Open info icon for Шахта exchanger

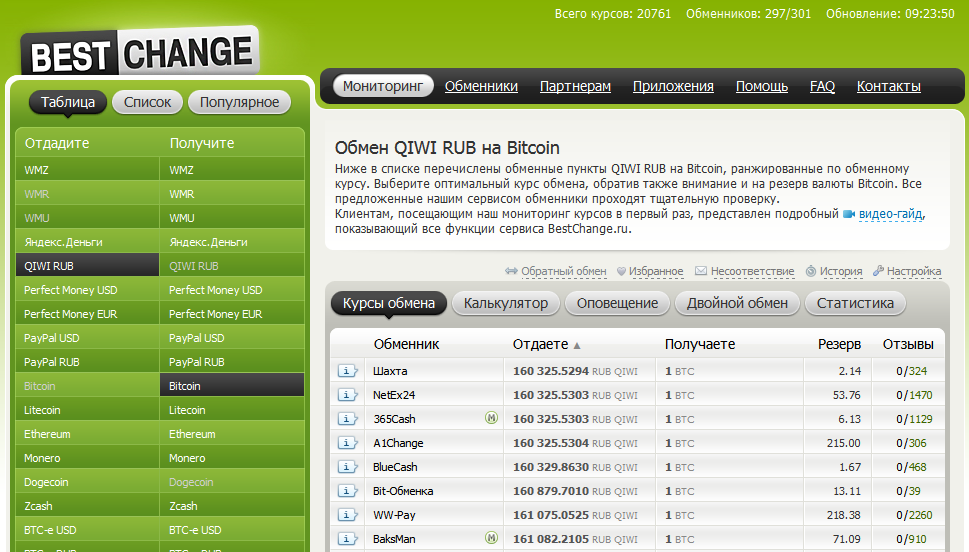click(347, 371)
